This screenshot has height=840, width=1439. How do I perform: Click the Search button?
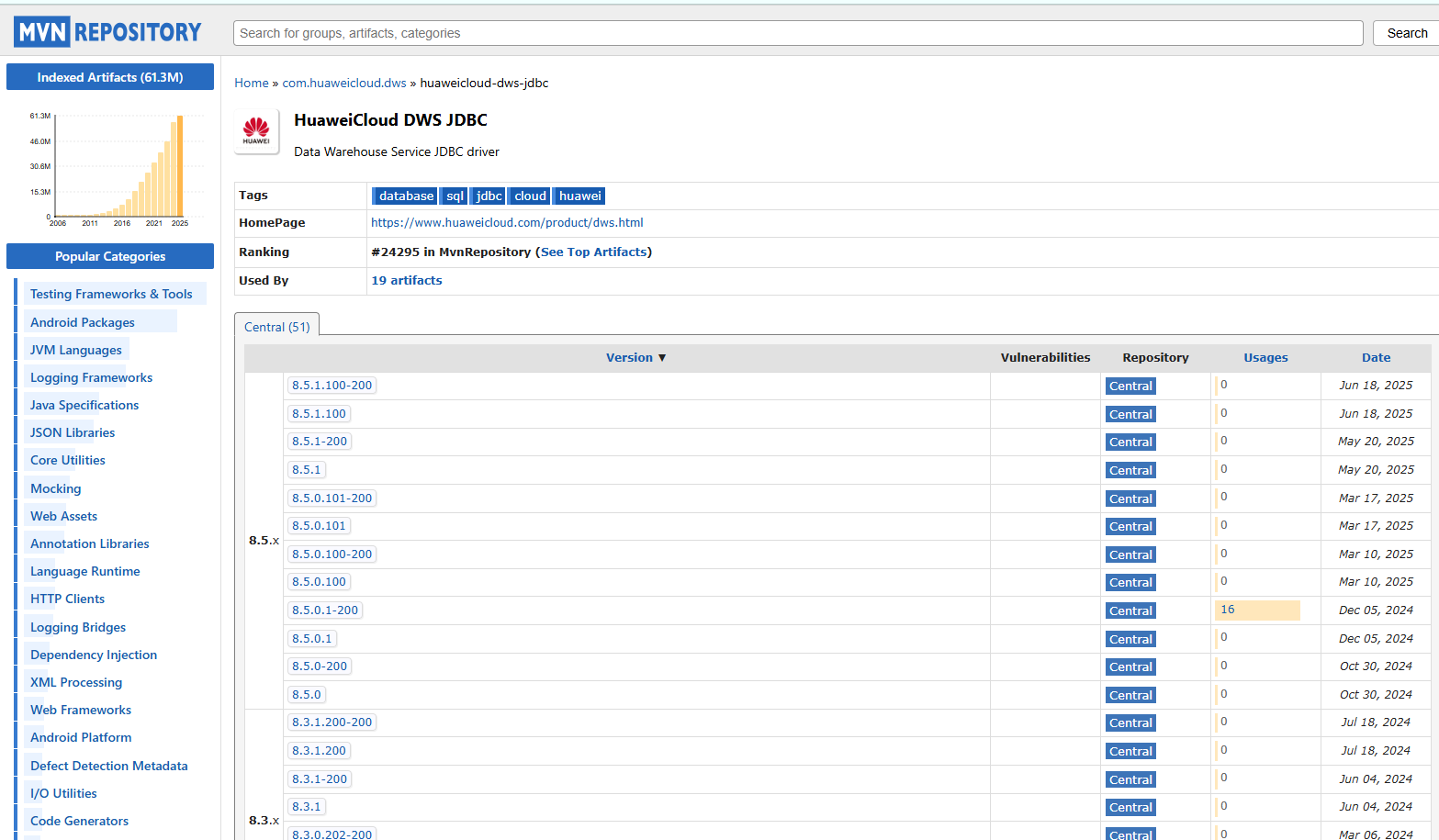coord(1406,33)
